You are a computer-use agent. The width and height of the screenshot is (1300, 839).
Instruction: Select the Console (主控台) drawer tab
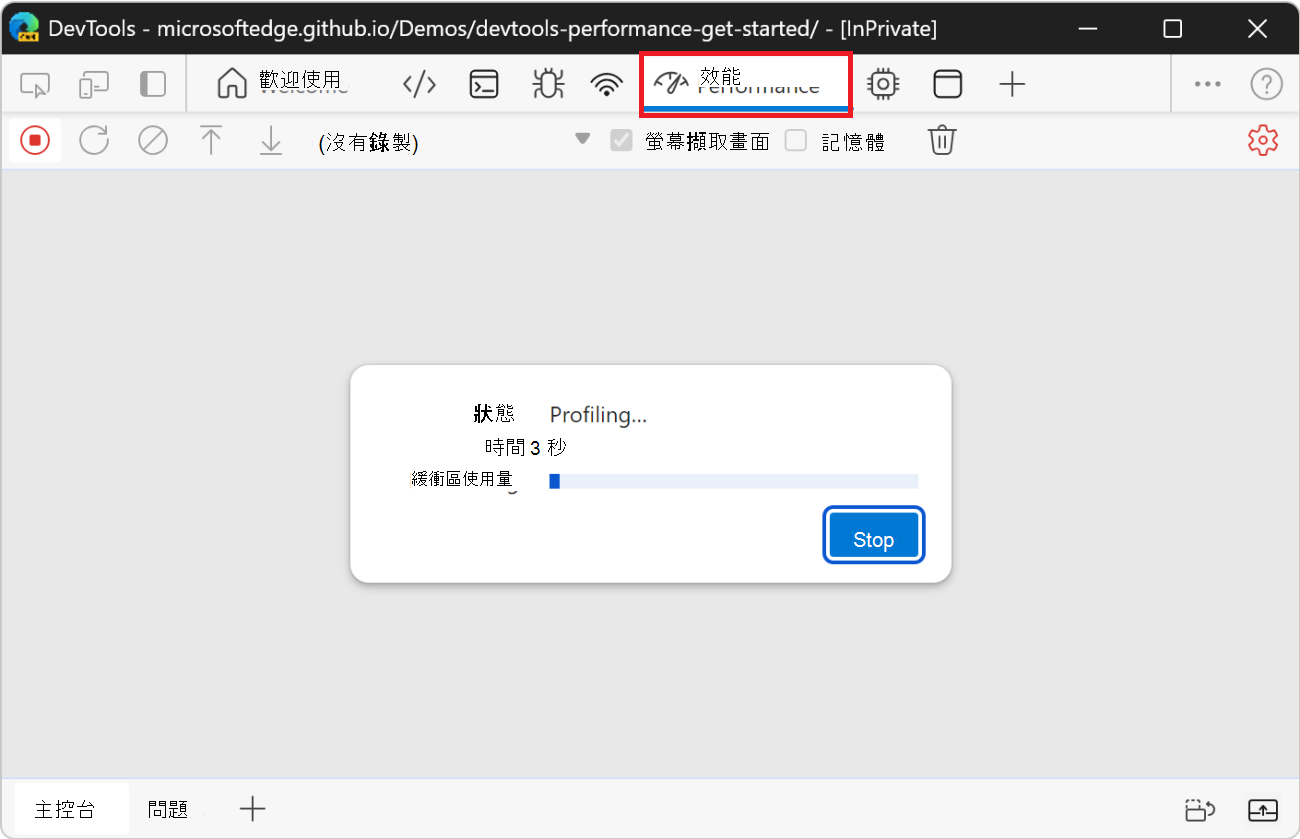[64, 809]
